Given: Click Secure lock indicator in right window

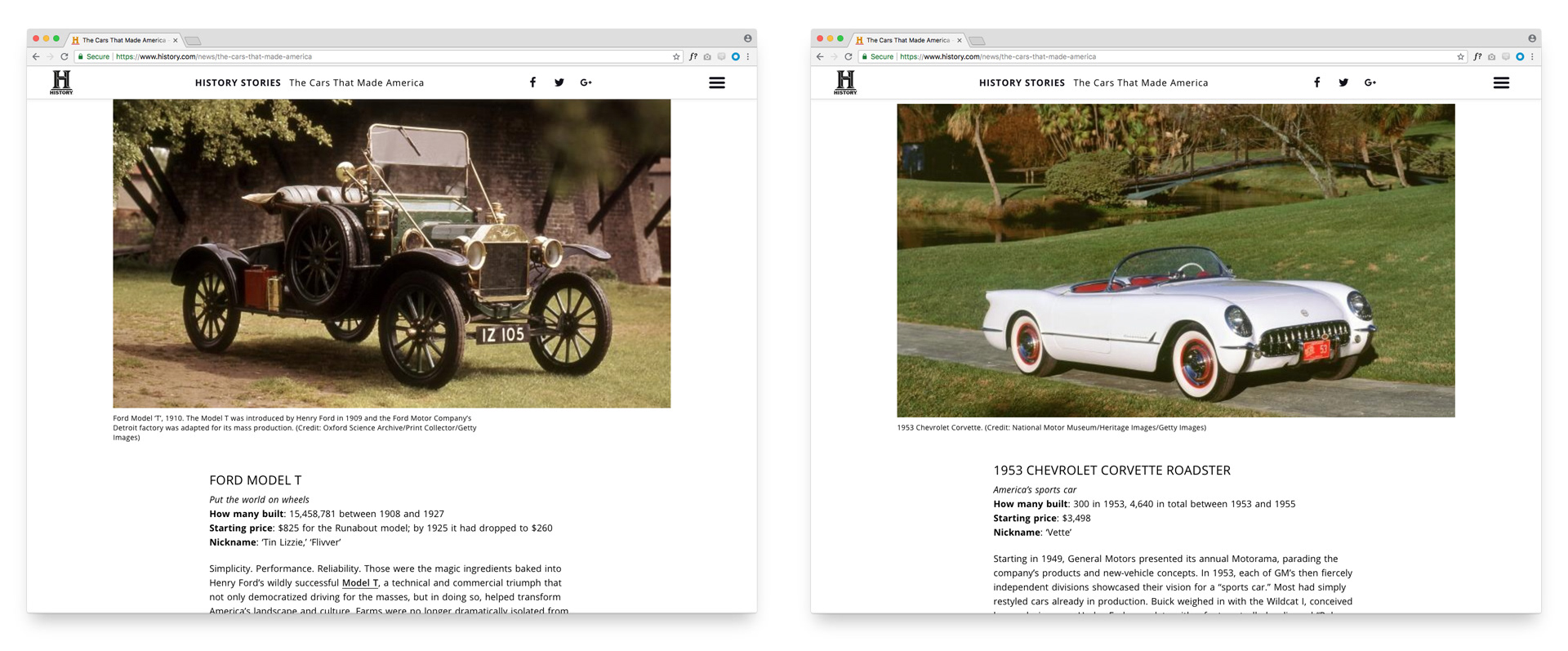Looking at the screenshot, I should coord(877,56).
